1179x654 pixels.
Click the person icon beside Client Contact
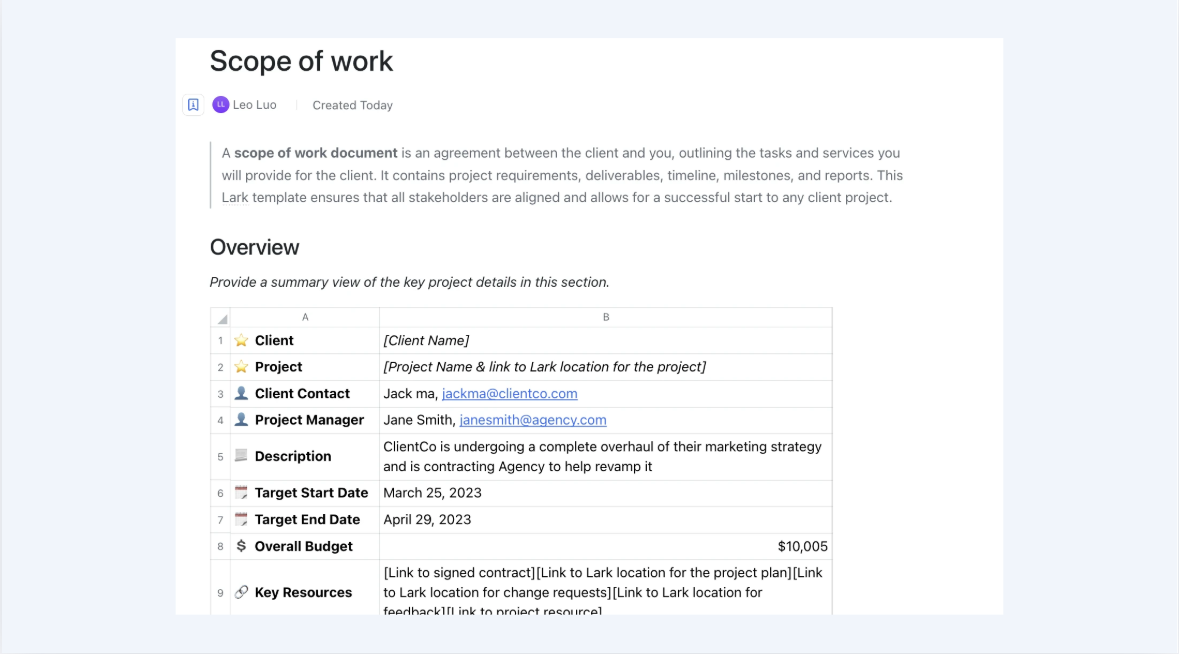click(241, 393)
